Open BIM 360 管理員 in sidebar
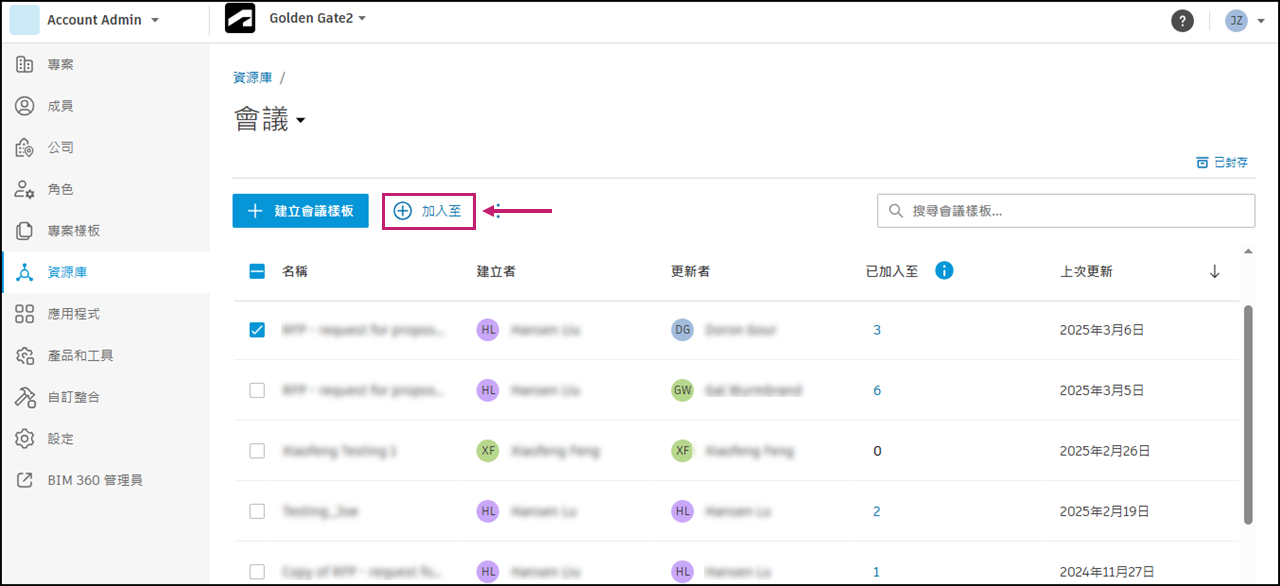Viewport: 1280px width, 586px height. tap(94, 480)
